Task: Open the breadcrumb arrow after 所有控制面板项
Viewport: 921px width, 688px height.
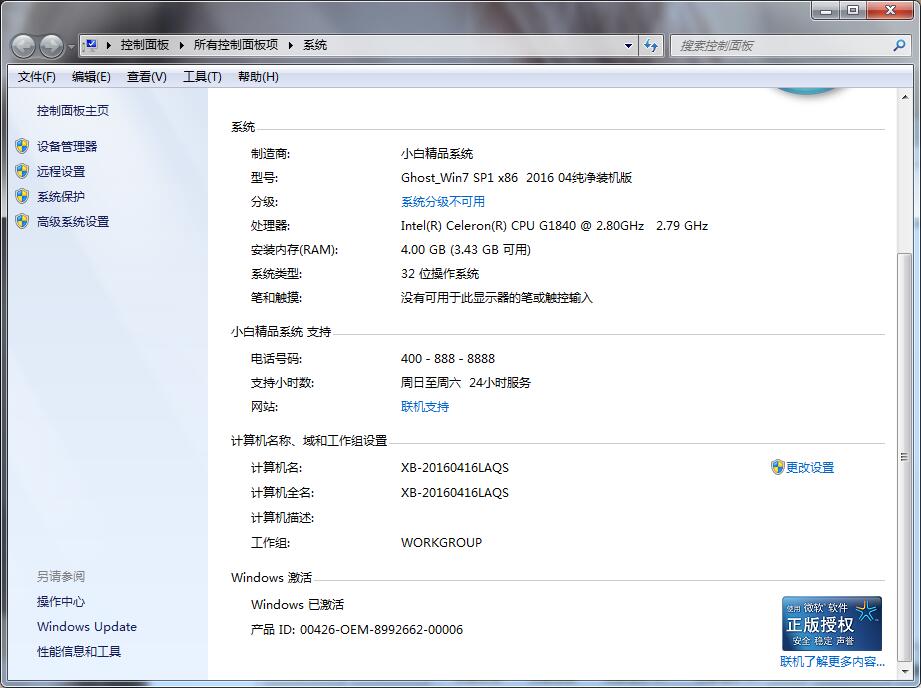Action: (x=291, y=45)
